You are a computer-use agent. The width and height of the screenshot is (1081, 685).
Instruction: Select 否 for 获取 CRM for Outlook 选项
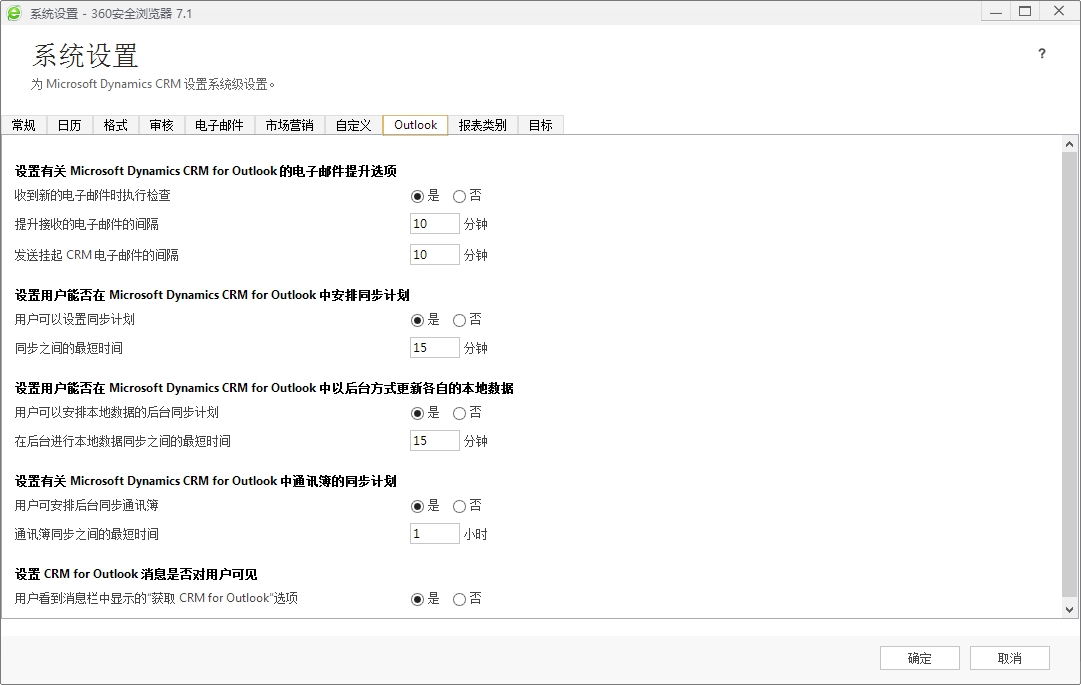tap(459, 600)
